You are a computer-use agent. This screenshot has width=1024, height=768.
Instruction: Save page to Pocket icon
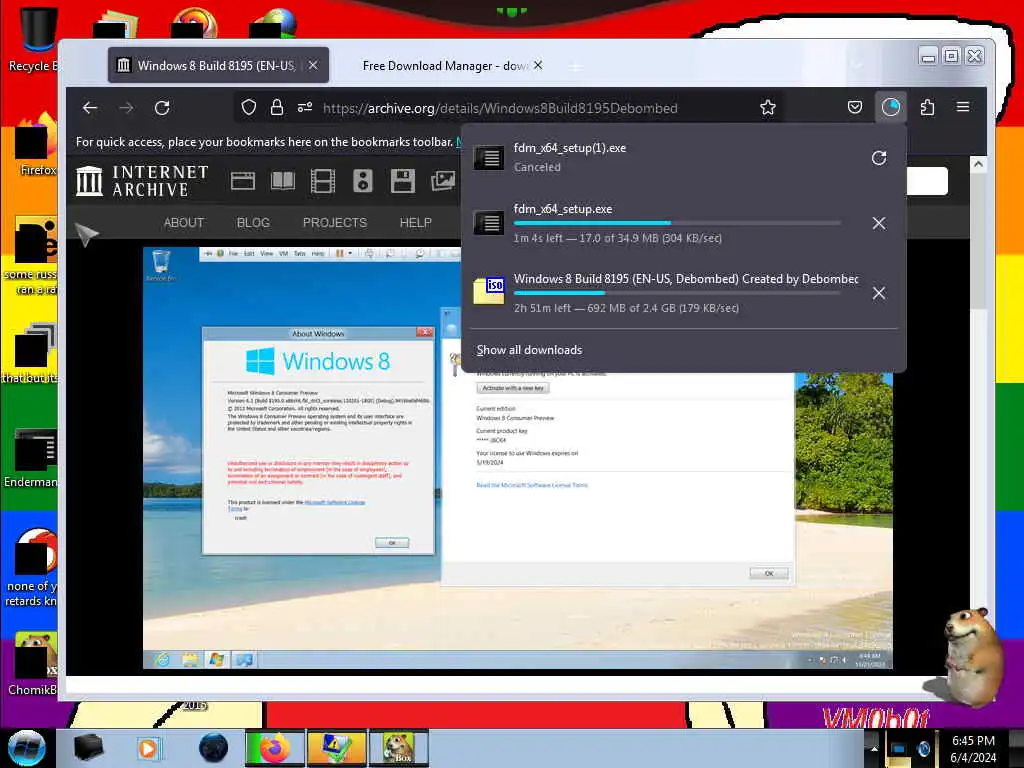854,107
